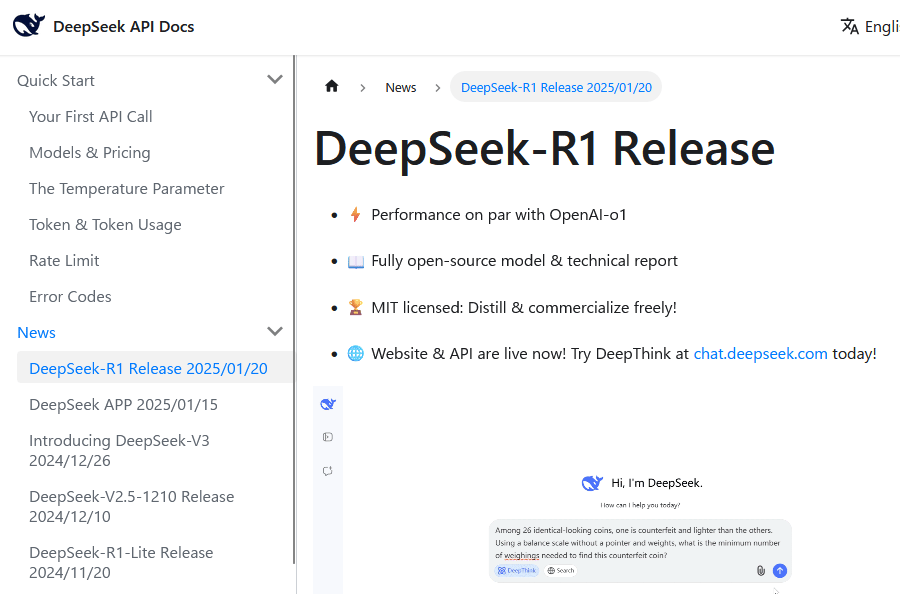This screenshot has width=900, height=594.
Task: Click the lightning bolt emoji bullet
Action: tap(355, 215)
